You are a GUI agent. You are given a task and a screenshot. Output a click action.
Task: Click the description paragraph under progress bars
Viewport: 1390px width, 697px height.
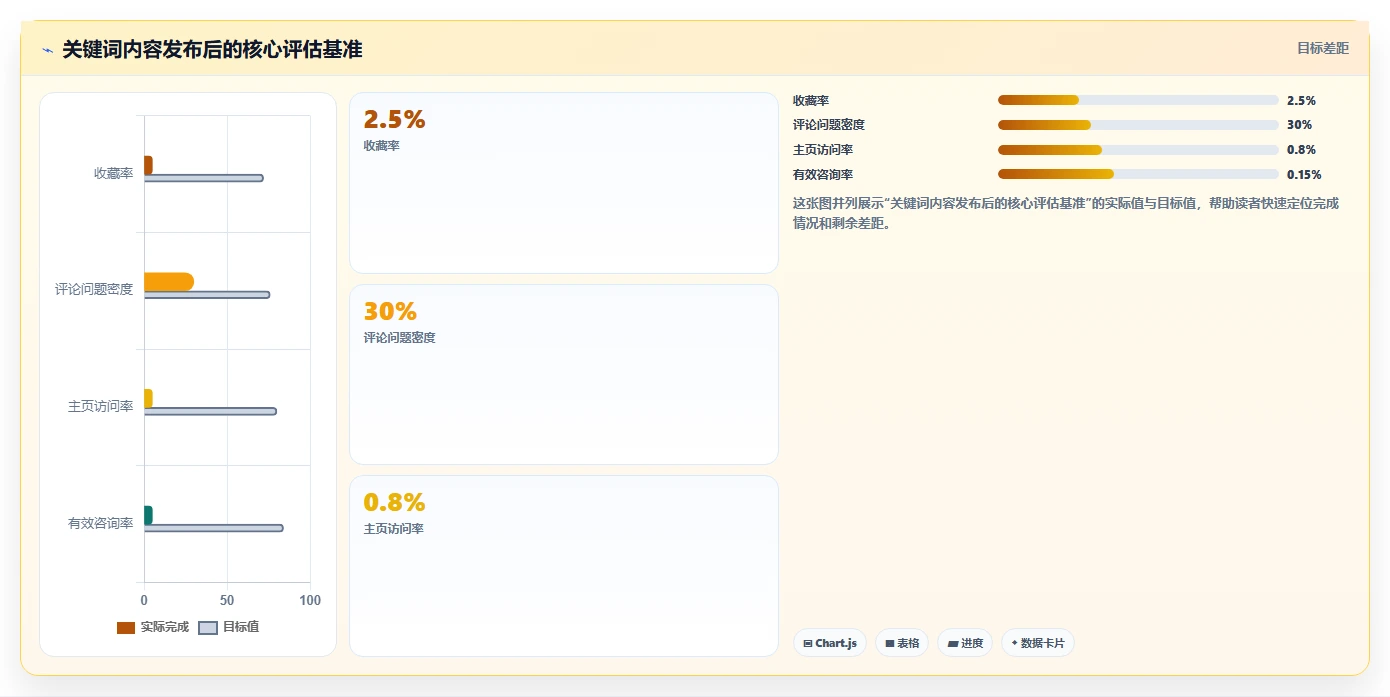coord(1066,213)
